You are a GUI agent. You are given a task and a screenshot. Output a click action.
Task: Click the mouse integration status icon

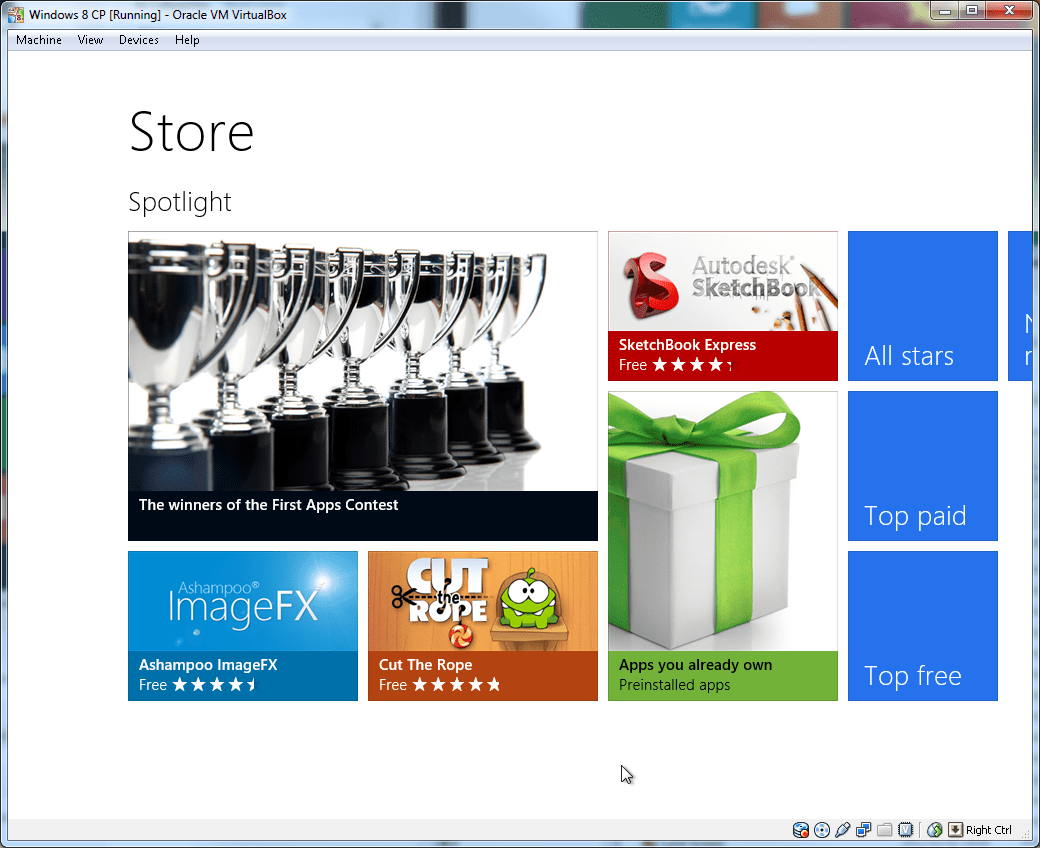coord(935,829)
